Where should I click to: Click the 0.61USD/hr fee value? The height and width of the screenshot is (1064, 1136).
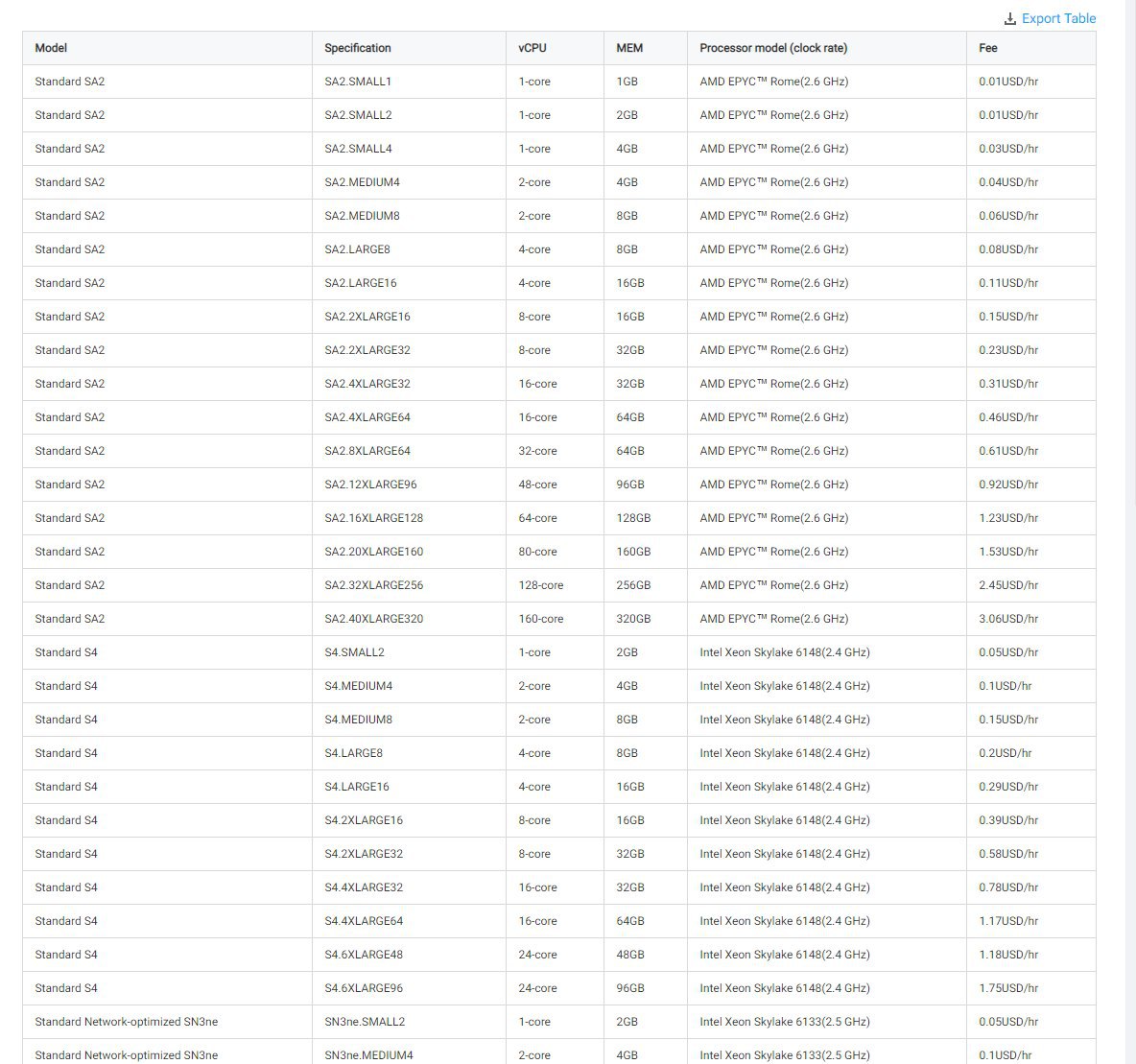(1008, 451)
